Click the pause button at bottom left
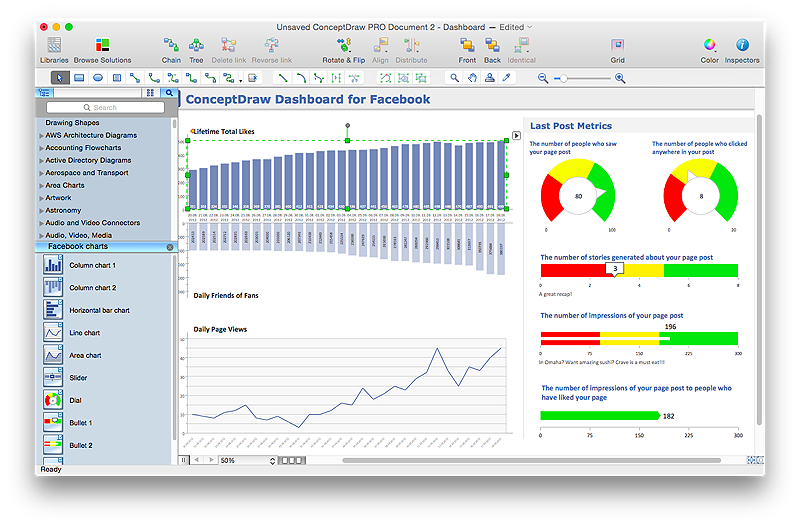This screenshot has height=526, width=800. click(184, 460)
